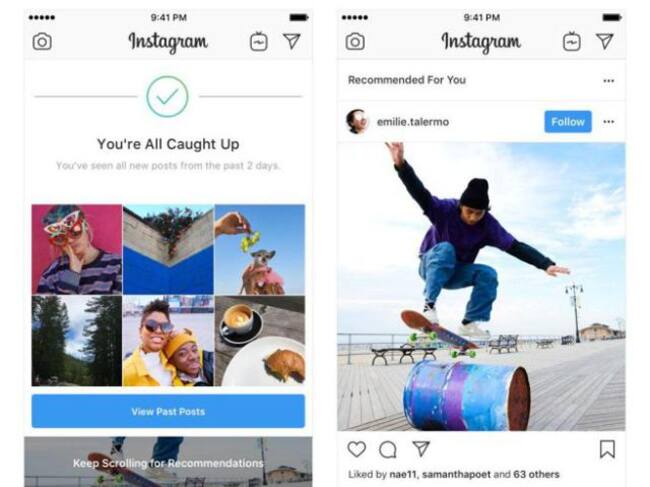Like the skateboarder post with heart icon
The image size is (650, 487).
coord(357,449)
